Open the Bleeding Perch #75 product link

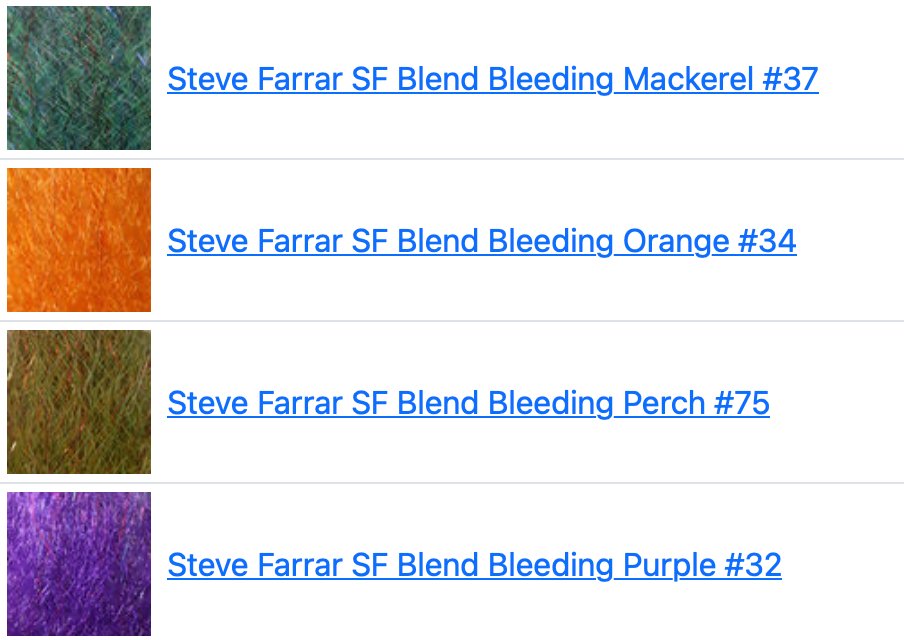(x=468, y=403)
